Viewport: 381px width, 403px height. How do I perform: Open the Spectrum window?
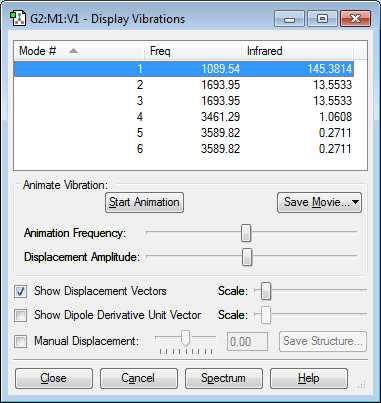[x=223, y=378]
